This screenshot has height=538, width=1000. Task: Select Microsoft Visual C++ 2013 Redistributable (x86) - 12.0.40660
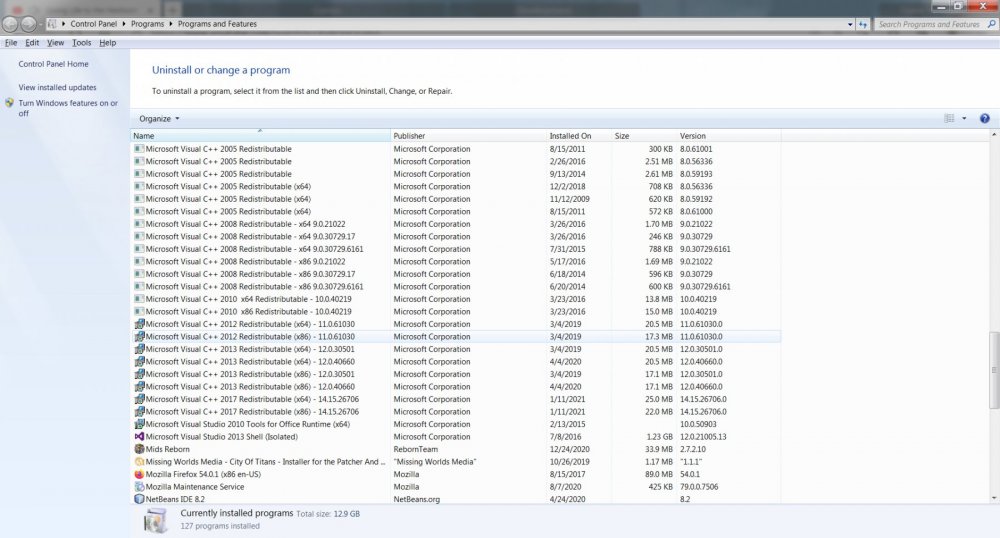coord(456,386)
